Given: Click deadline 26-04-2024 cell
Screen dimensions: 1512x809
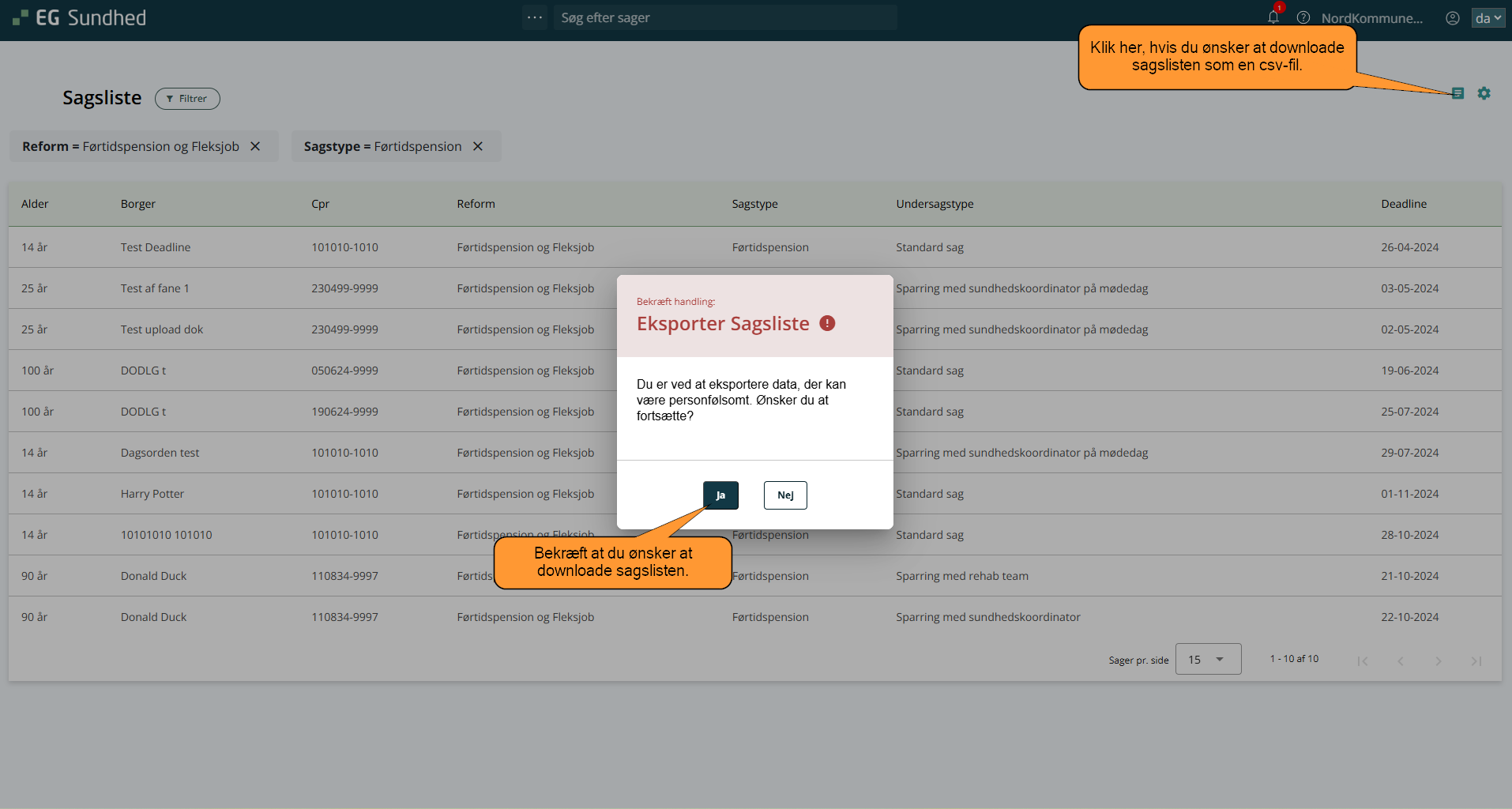Looking at the screenshot, I should click(1410, 247).
